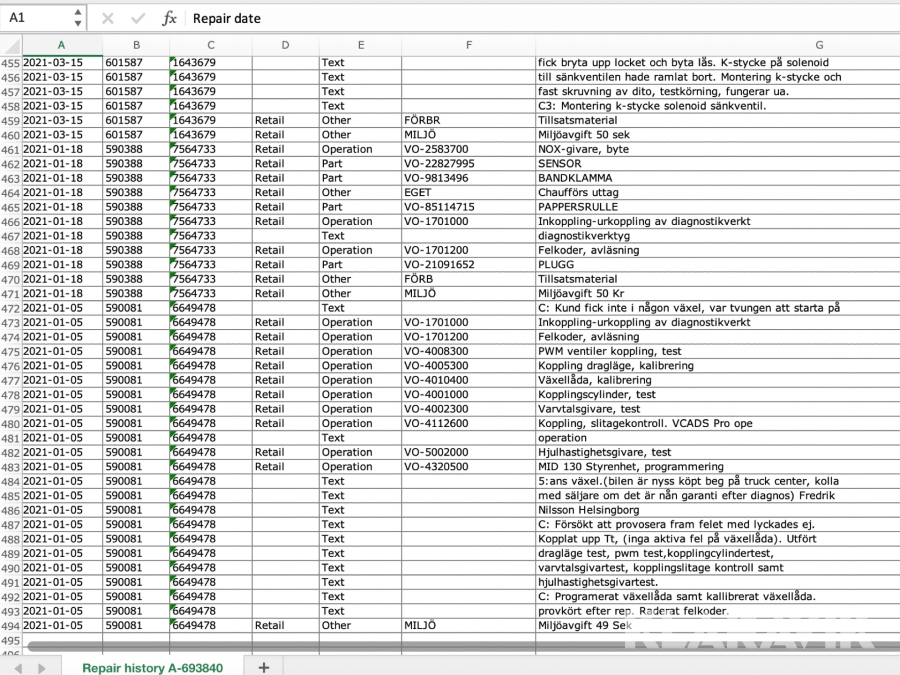900x675 pixels.
Task: Click the fx Insert Function icon
Action: click(x=169, y=18)
